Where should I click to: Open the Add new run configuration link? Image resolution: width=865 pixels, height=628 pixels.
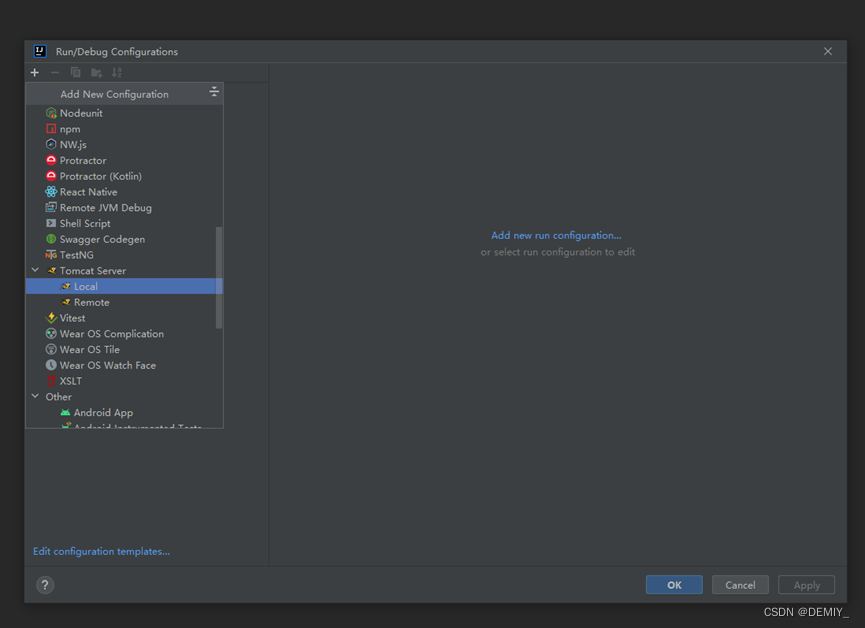pyautogui.click(x=556, y=236)
